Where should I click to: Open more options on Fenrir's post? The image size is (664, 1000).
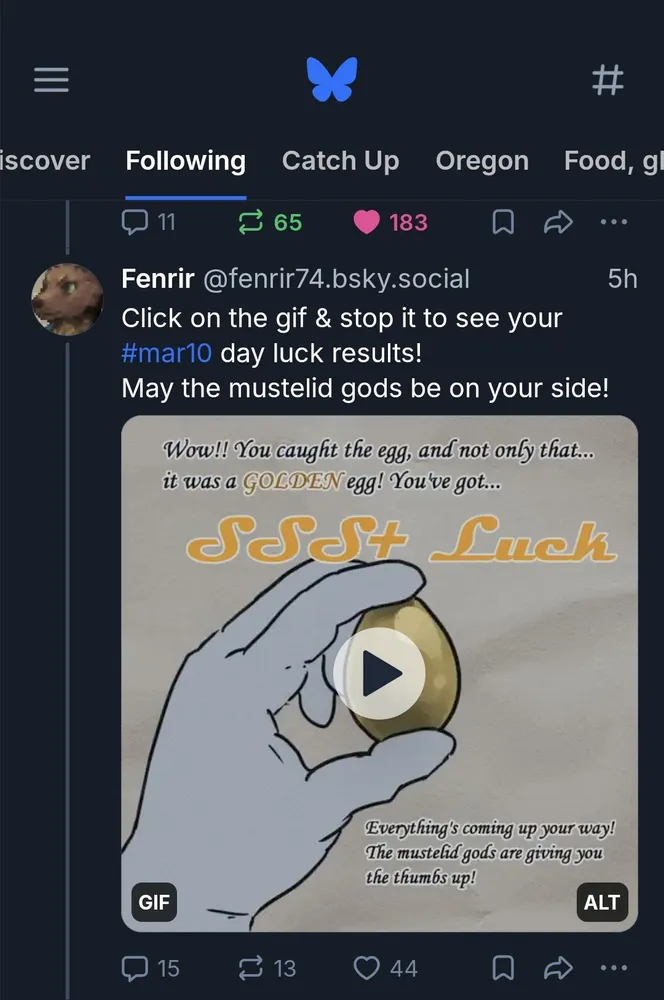click(613, 967)
